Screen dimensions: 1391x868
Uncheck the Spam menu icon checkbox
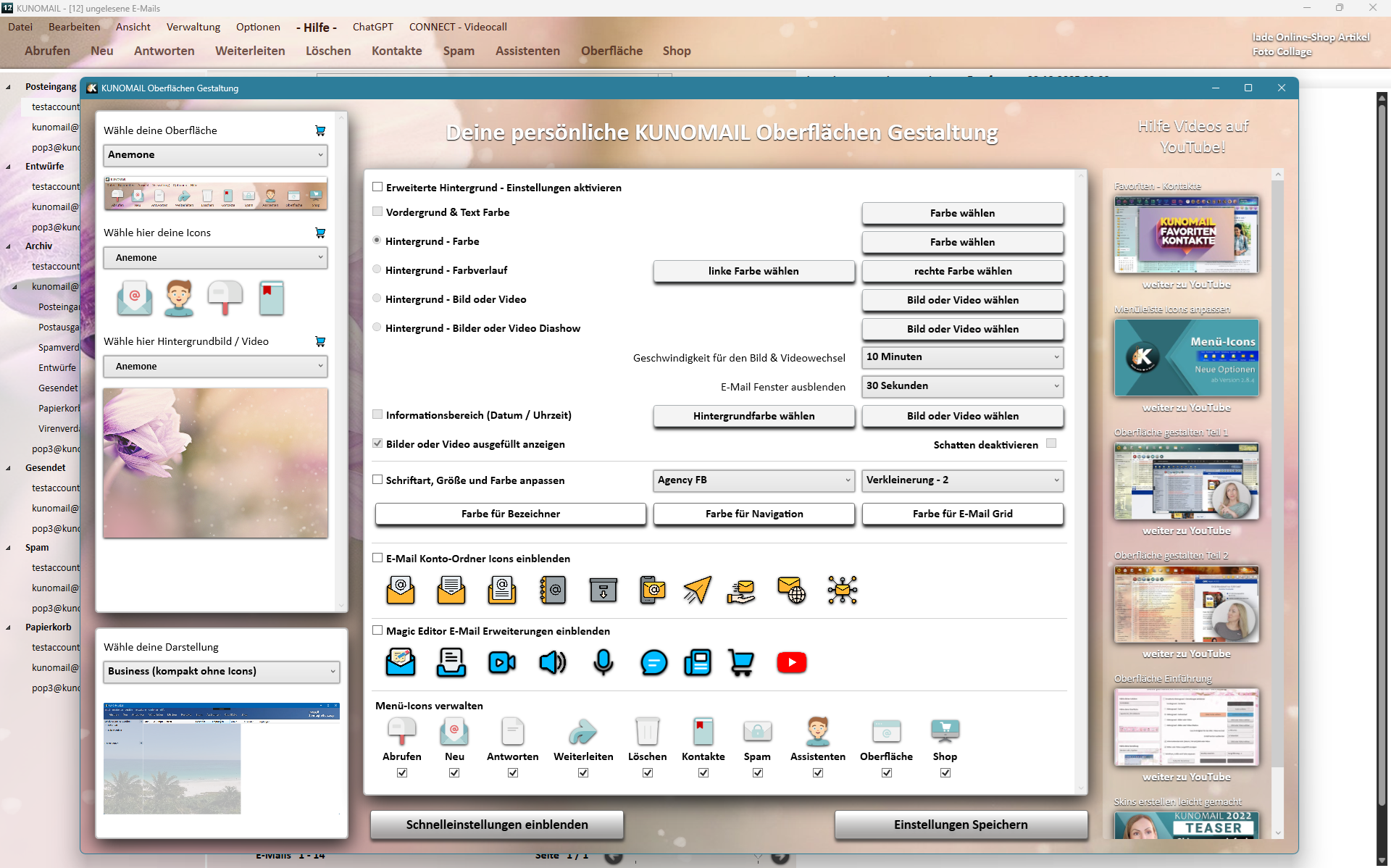tap(757, 773)
